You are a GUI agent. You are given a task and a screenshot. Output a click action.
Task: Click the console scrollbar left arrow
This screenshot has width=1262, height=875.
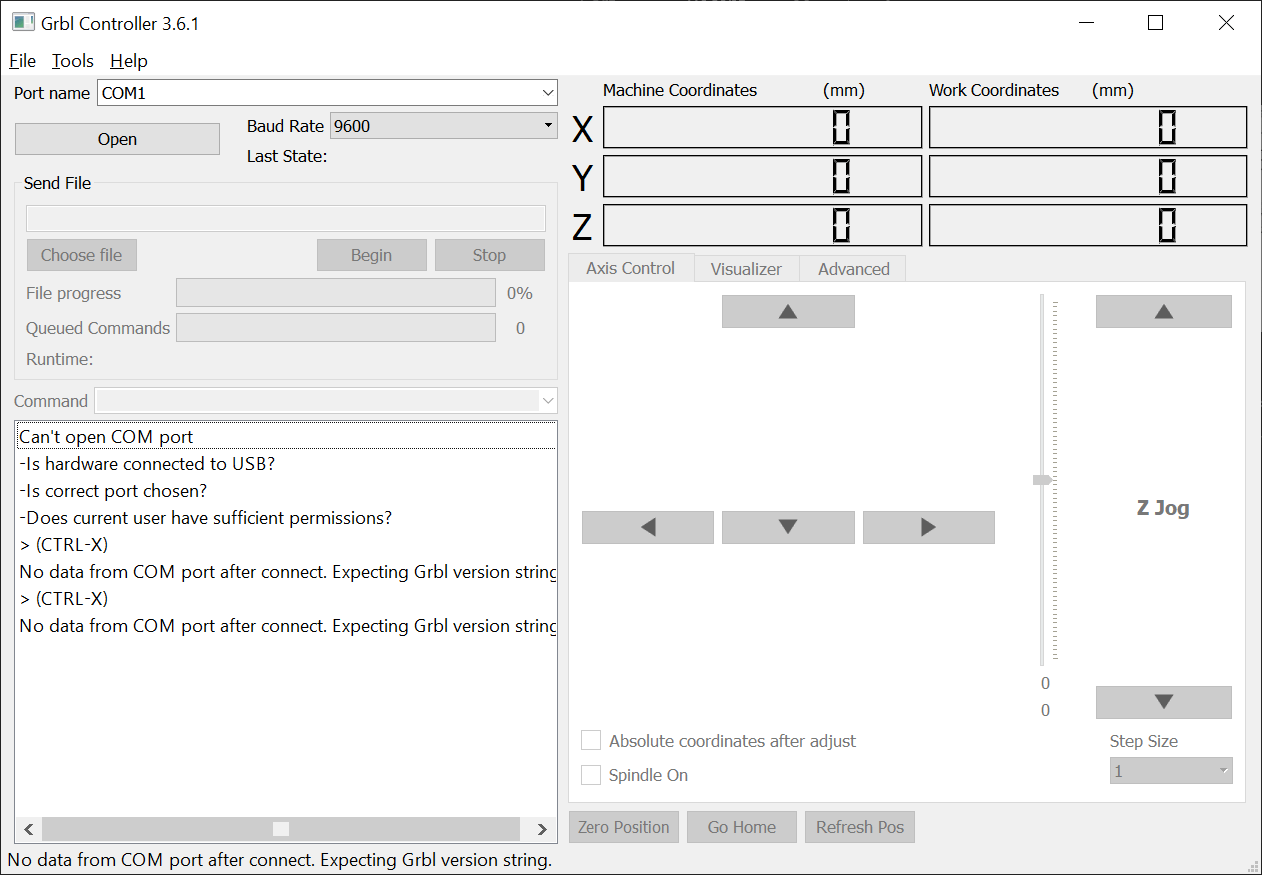point(29,829)
